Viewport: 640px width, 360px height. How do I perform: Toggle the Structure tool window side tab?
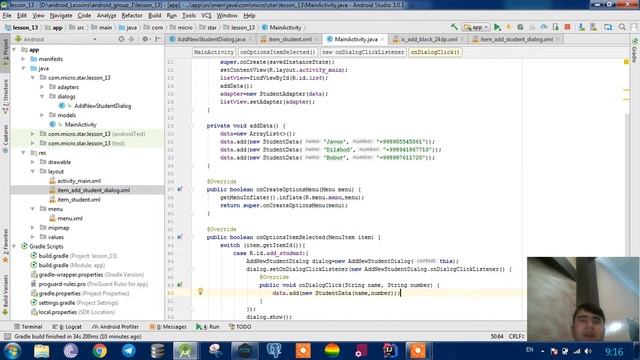coord(5,96)
